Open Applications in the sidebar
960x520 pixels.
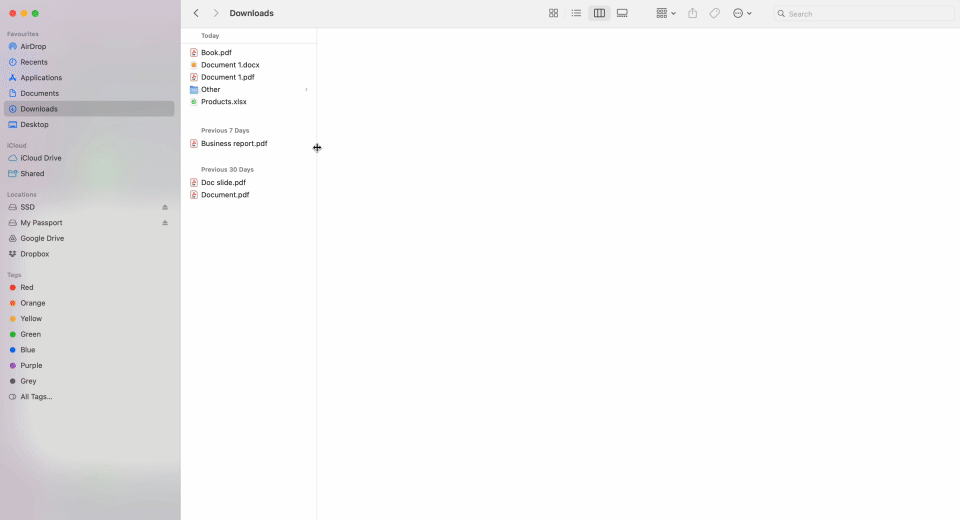click(89, 78)
